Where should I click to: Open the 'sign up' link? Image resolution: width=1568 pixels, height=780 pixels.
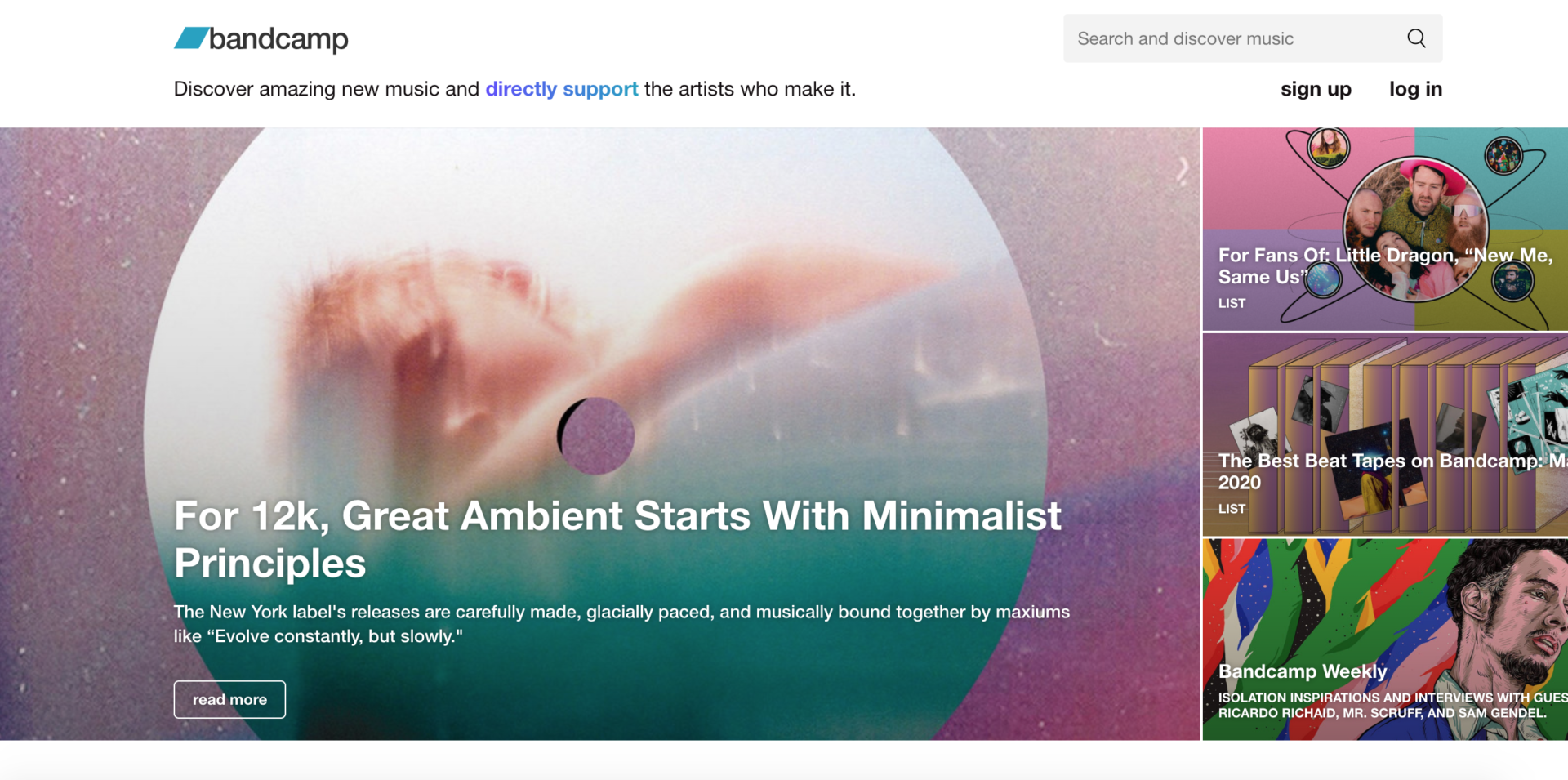click(1316, 89)
